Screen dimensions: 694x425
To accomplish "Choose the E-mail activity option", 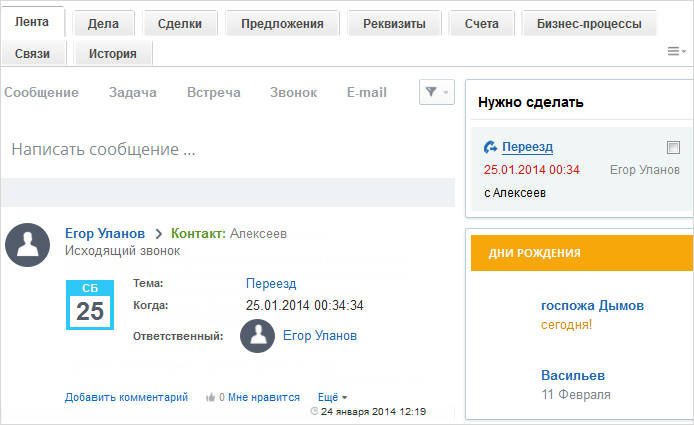I will point(367,93).
